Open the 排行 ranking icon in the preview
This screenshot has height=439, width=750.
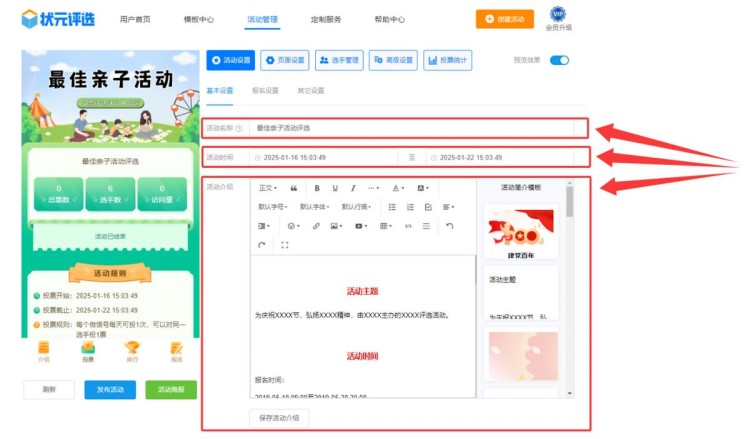tap(132, 350)
